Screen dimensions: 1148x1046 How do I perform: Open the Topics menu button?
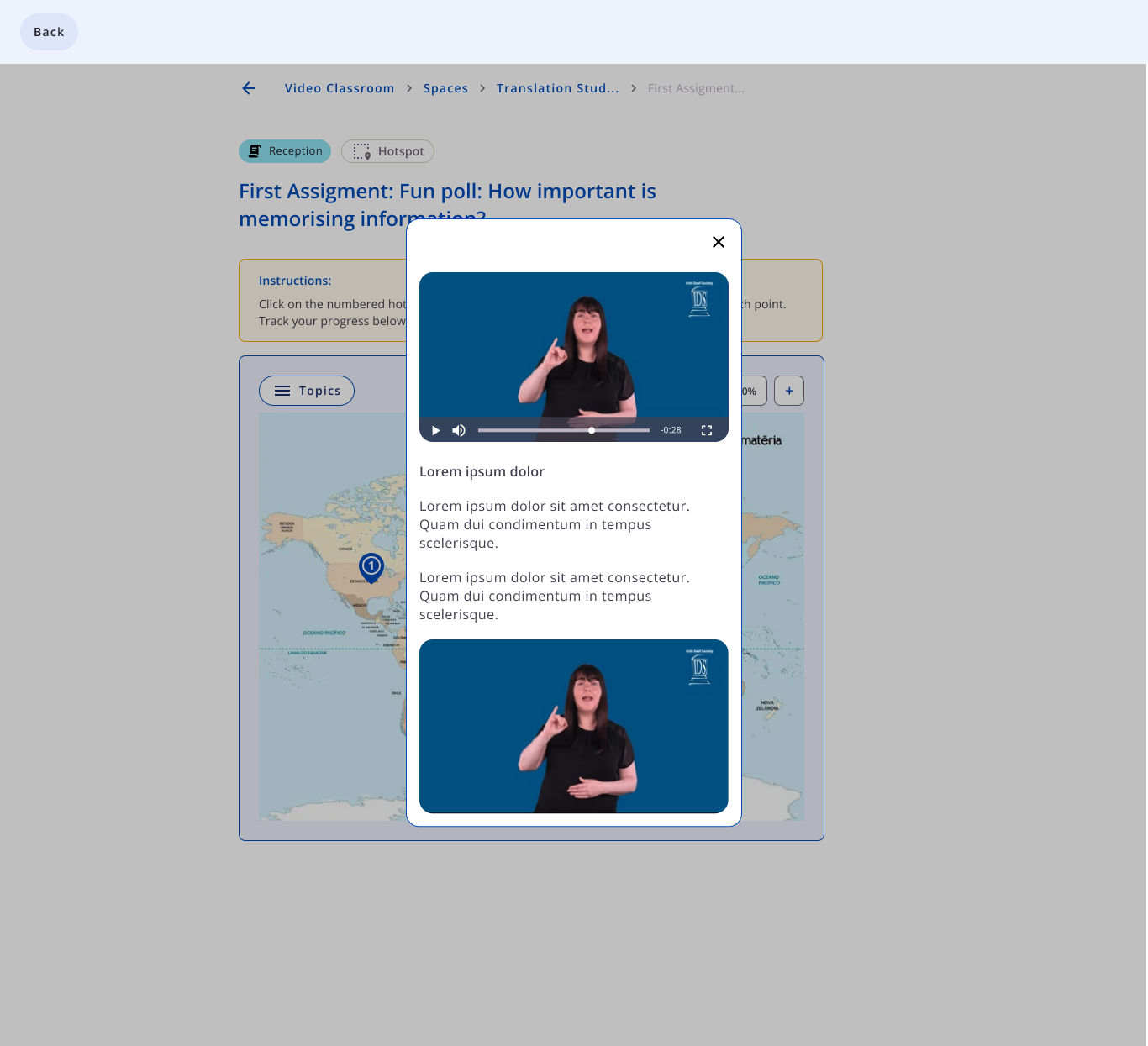pos(307,391)
